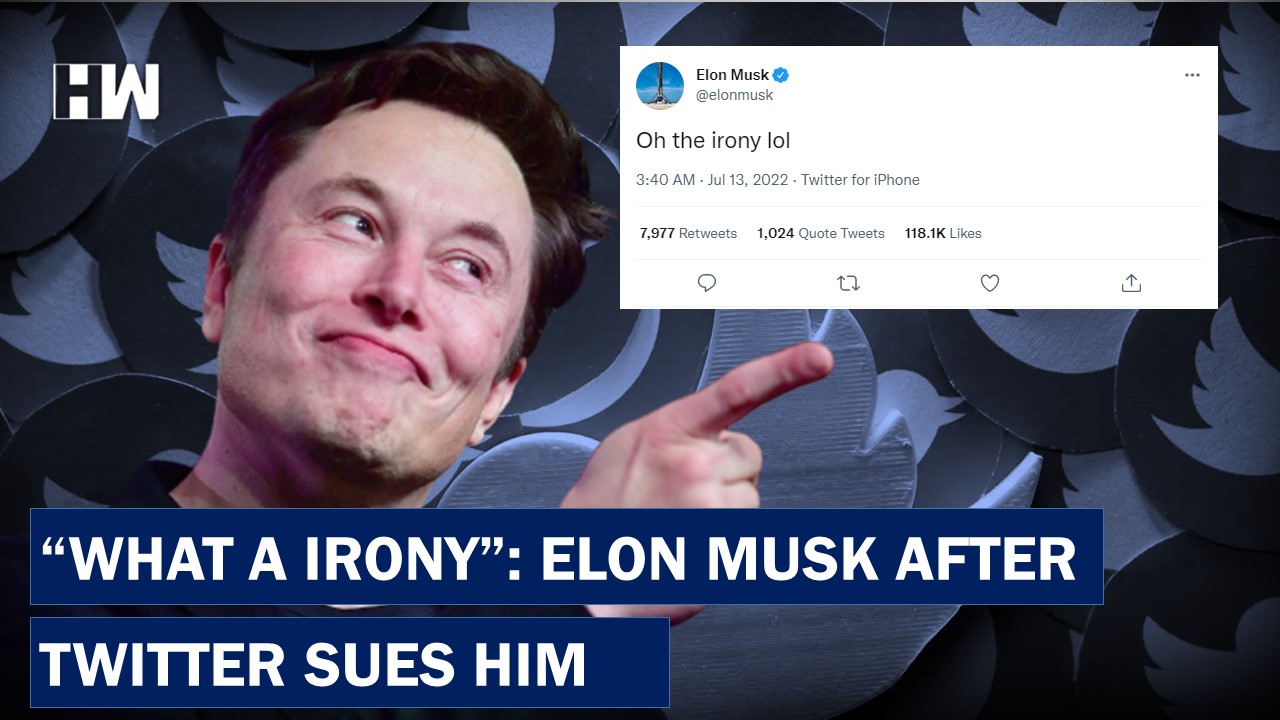View the 1,024 Quote Tweets list
Image resolution: width=1280 pixels, height=720 pixels.
tap(821, 233)
